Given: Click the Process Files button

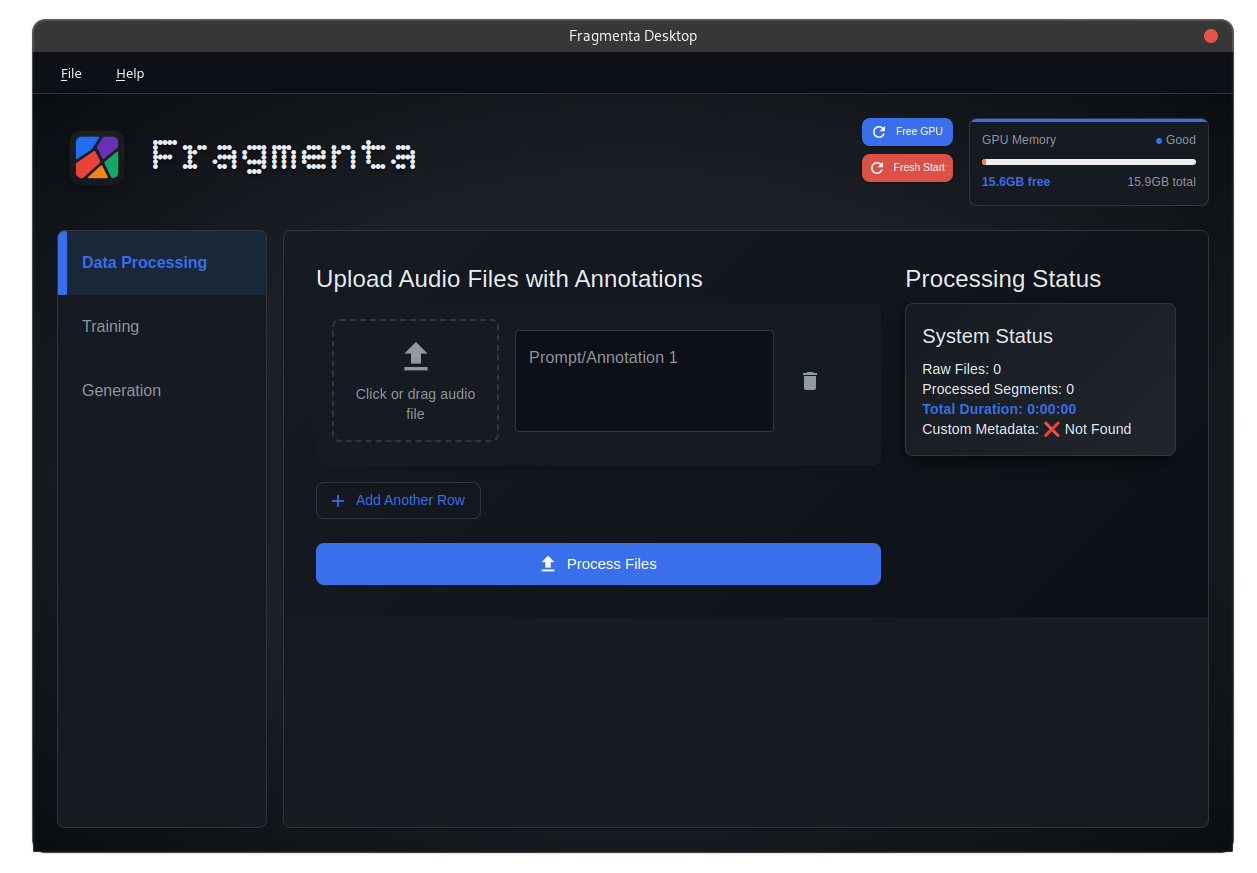Looking at the screenshot, I should 598,563.
